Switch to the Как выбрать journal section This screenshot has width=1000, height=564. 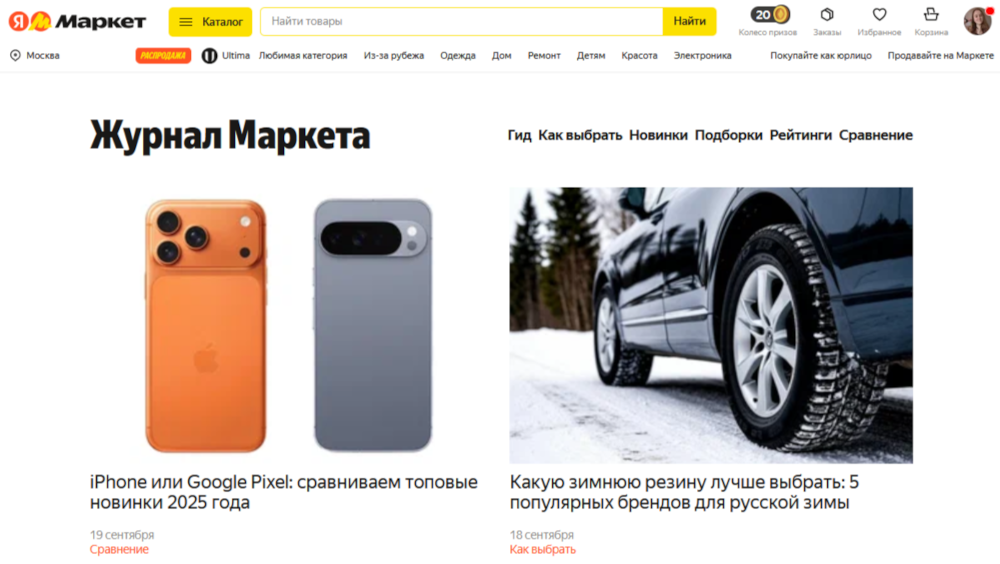coord(580,135)
